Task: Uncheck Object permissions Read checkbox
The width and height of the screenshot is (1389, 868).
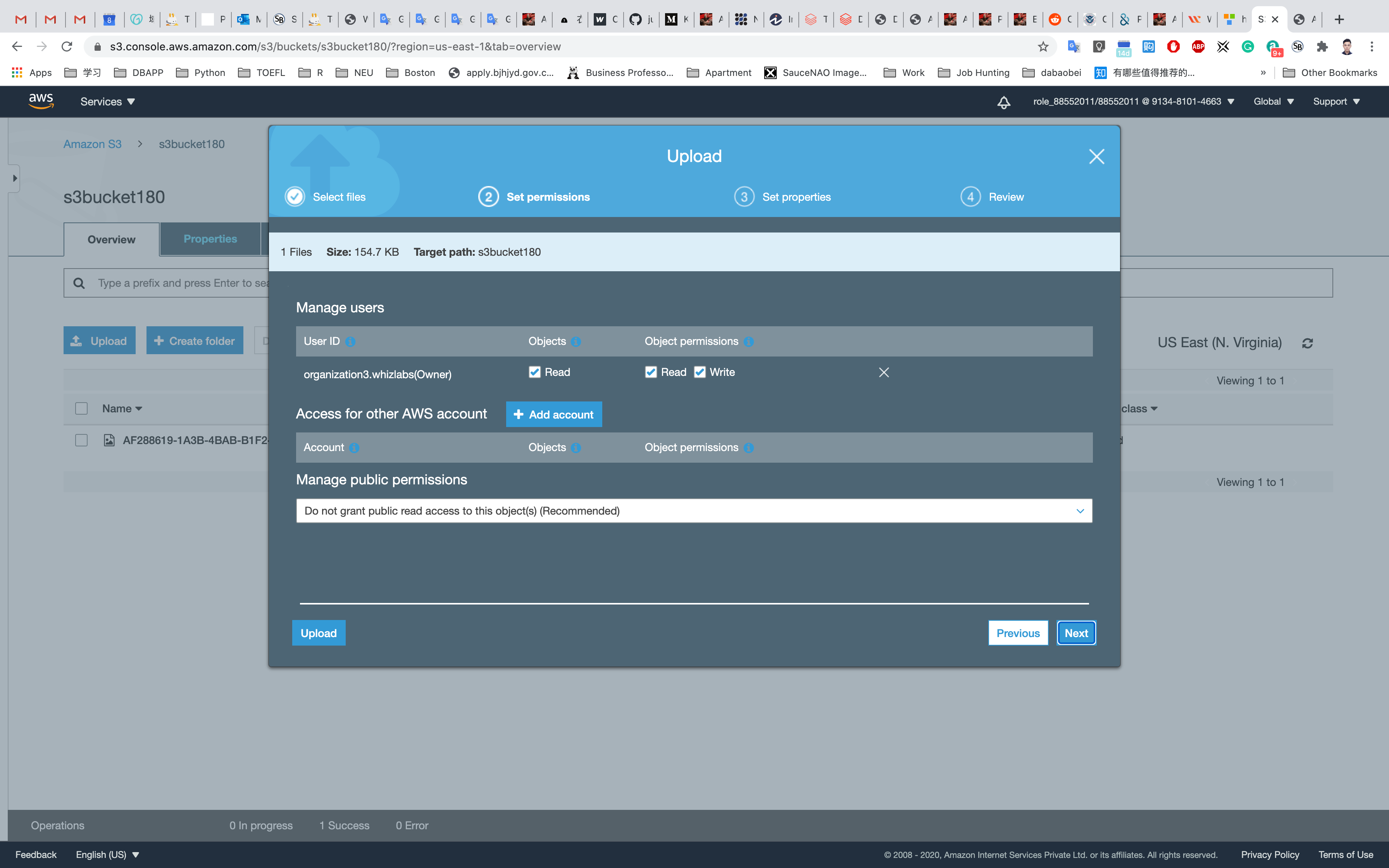Action: (650, 372)
